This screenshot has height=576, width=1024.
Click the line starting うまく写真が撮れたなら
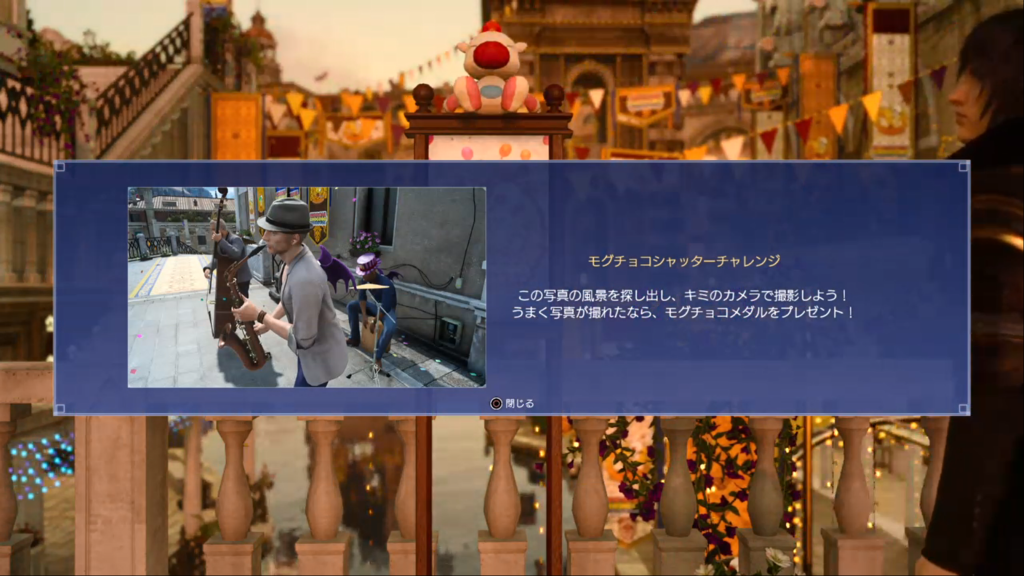pos(682,312)
